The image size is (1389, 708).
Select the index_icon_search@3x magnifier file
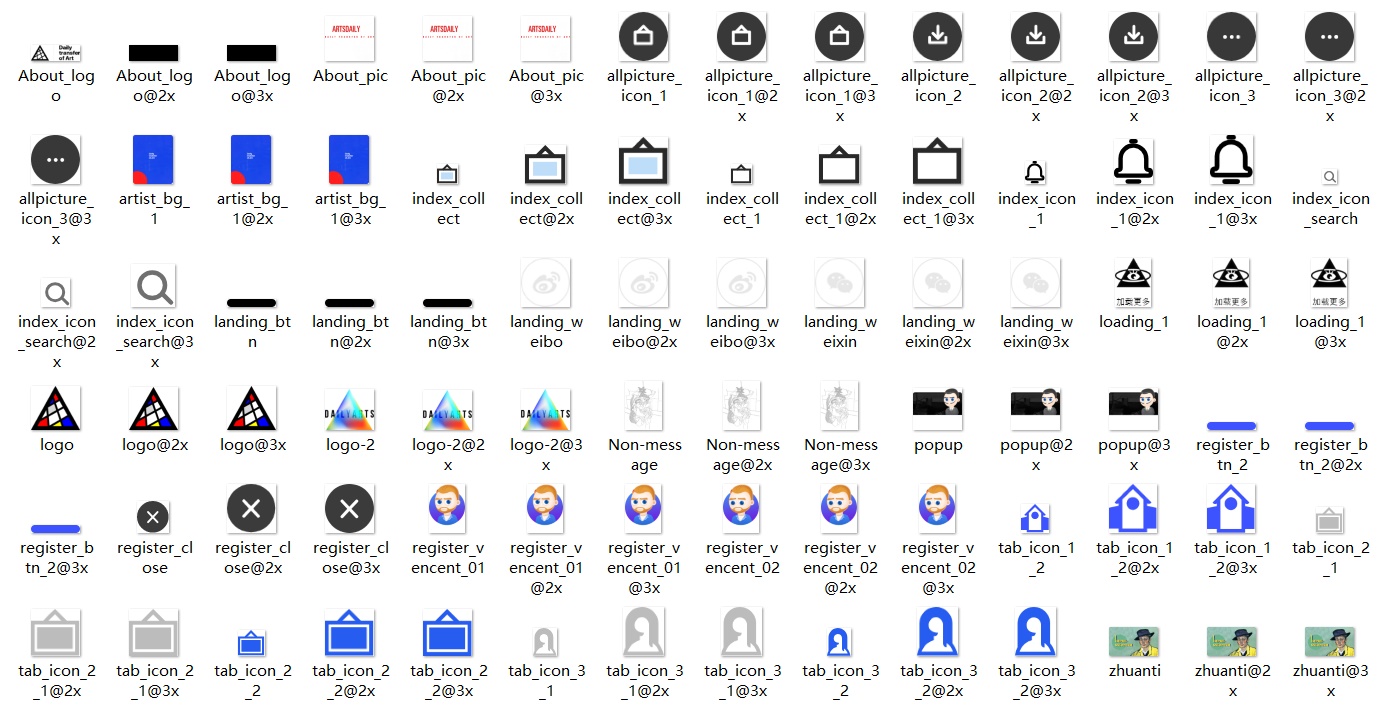[154, 286]
